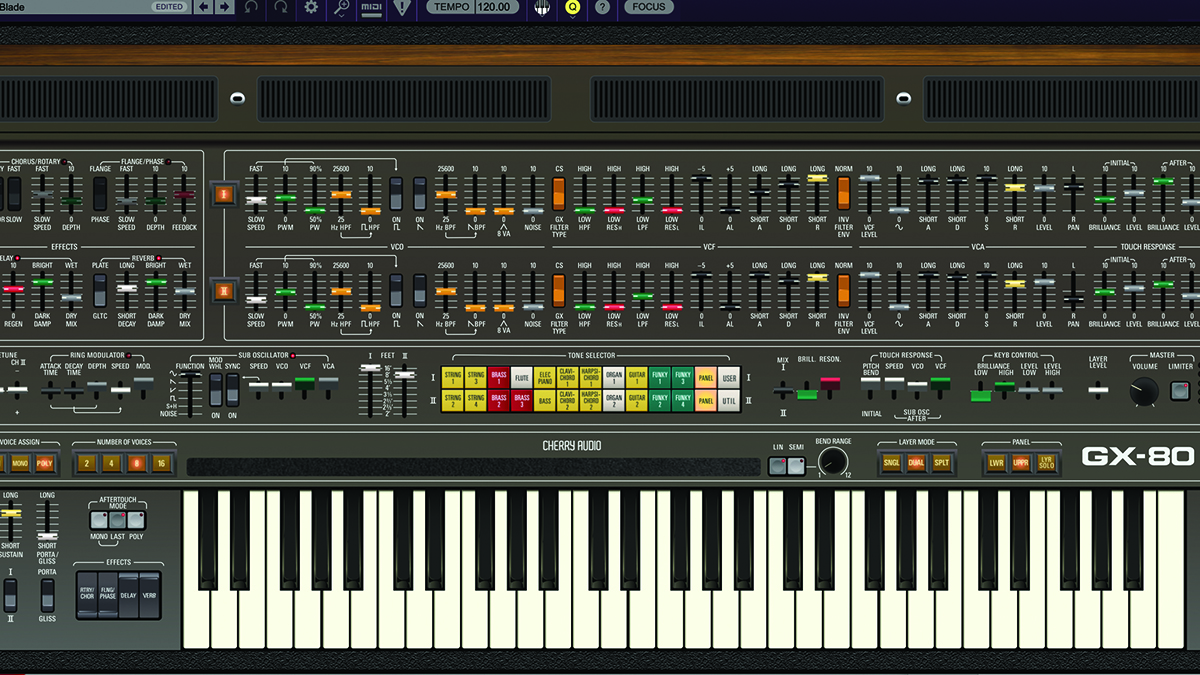Open the zoom magnifier dropdown
This screenshot has width=1200, height=675.
tap(342, 7)
